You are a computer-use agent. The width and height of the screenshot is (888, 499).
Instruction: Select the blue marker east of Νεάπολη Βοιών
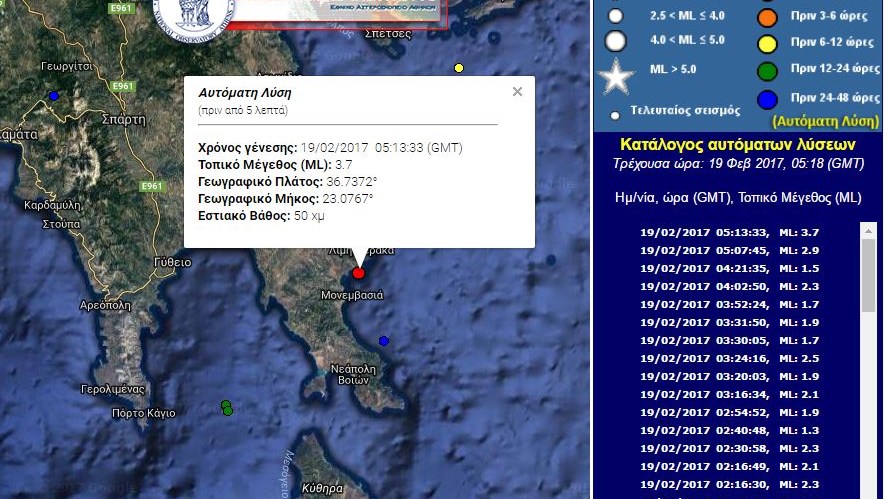(x=384, y=341)
